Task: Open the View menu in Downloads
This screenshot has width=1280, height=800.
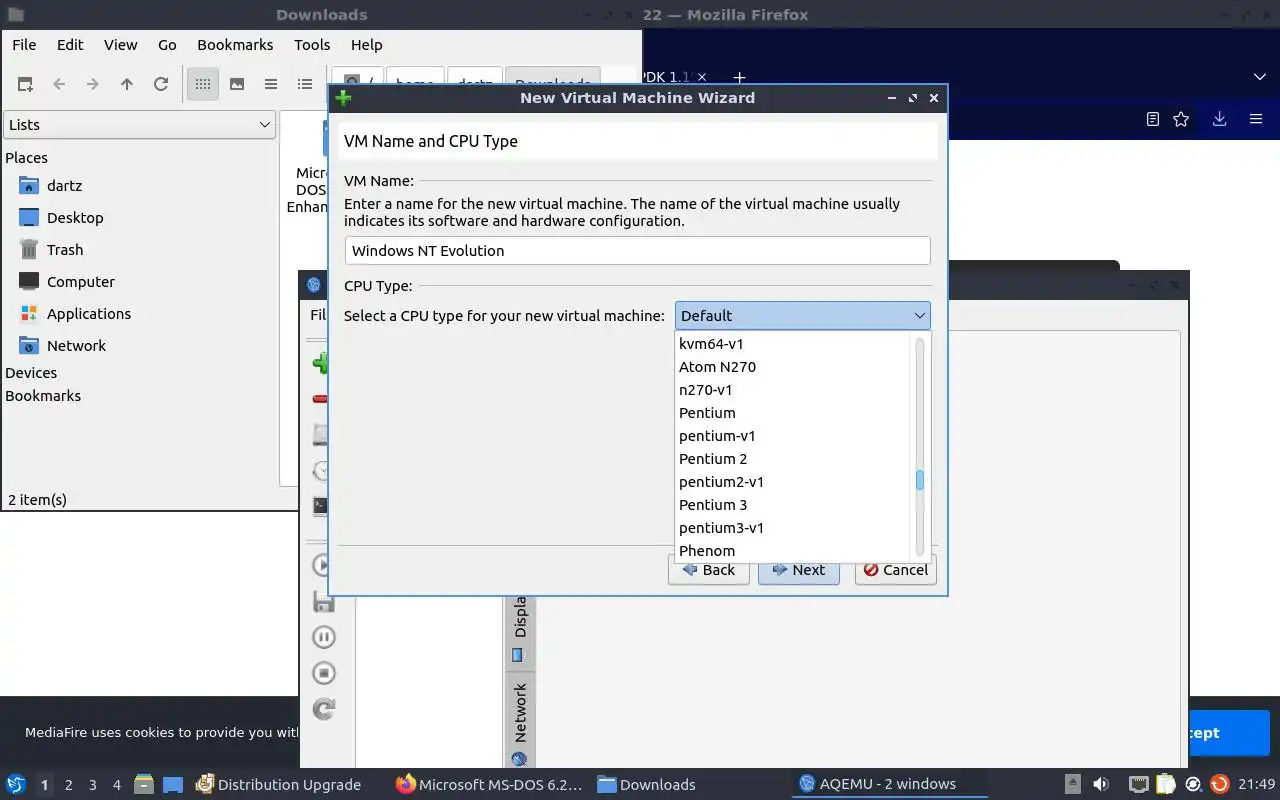Action: click(x=121, y=44)
